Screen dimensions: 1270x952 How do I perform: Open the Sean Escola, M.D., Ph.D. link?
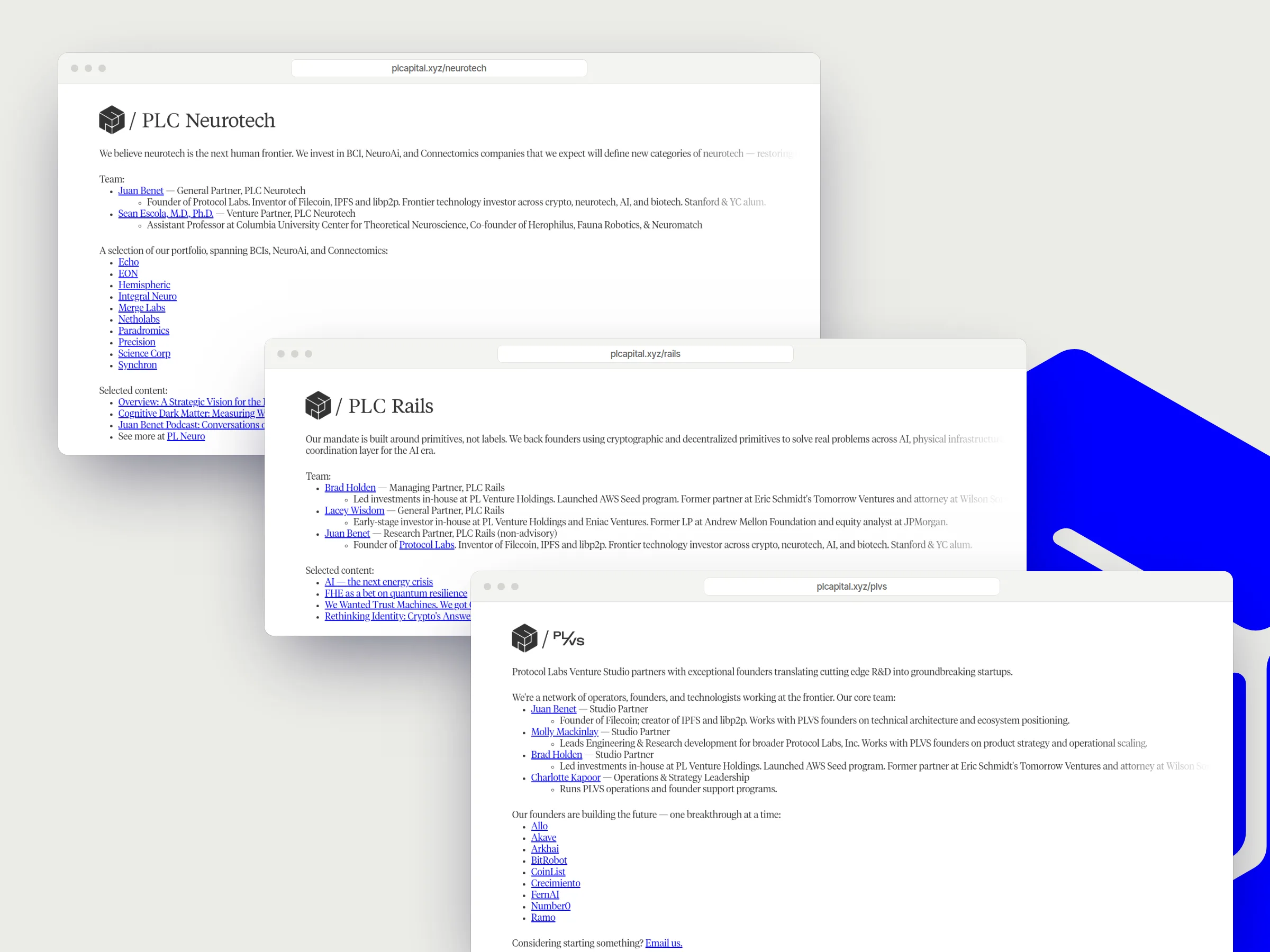click(165, 214)
